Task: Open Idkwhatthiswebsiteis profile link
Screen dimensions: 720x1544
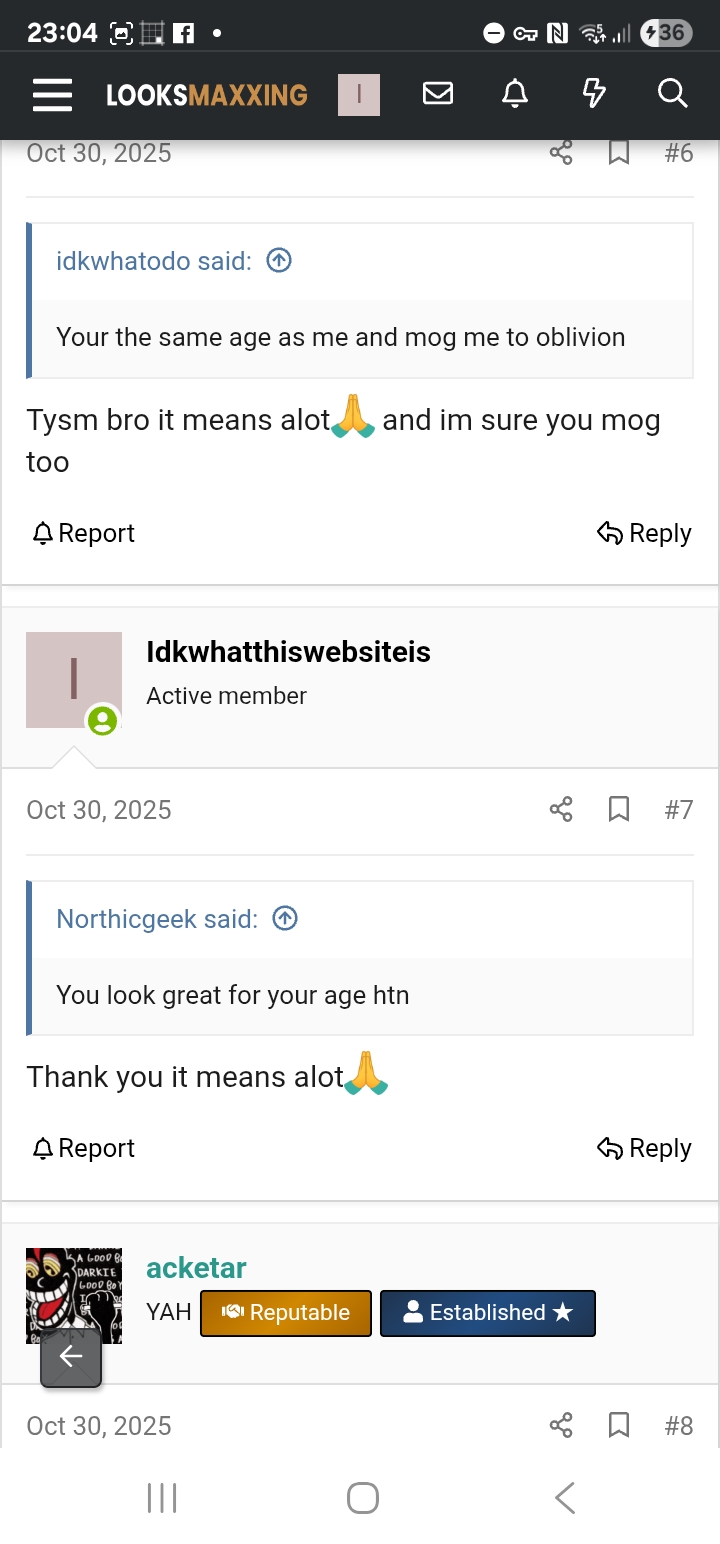Action: [x=288, y=652]
